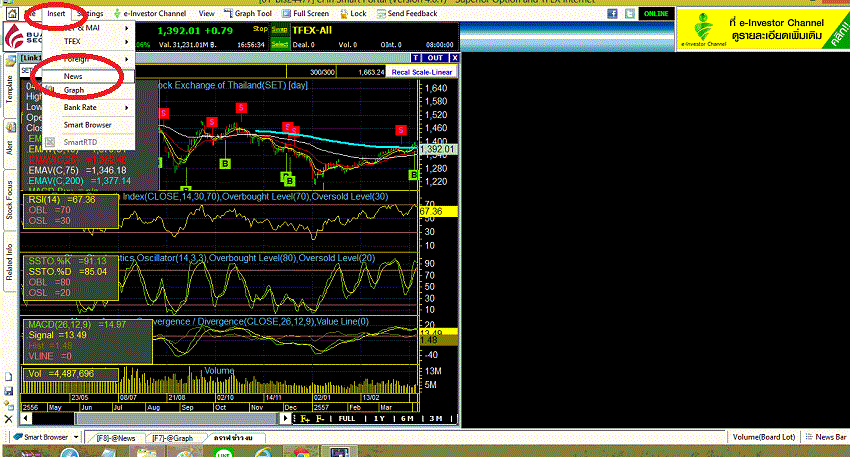Click the X icon at bottom of left sidebar
850x457 pixels.
[x=8, y=419]
